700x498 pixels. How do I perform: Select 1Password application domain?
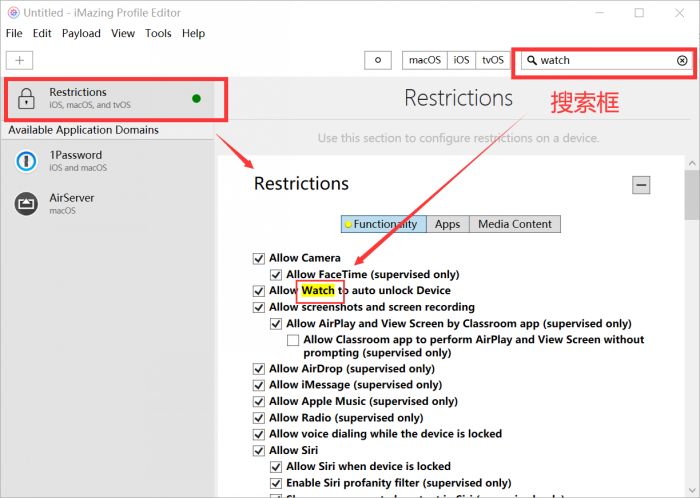coord(108,161)
